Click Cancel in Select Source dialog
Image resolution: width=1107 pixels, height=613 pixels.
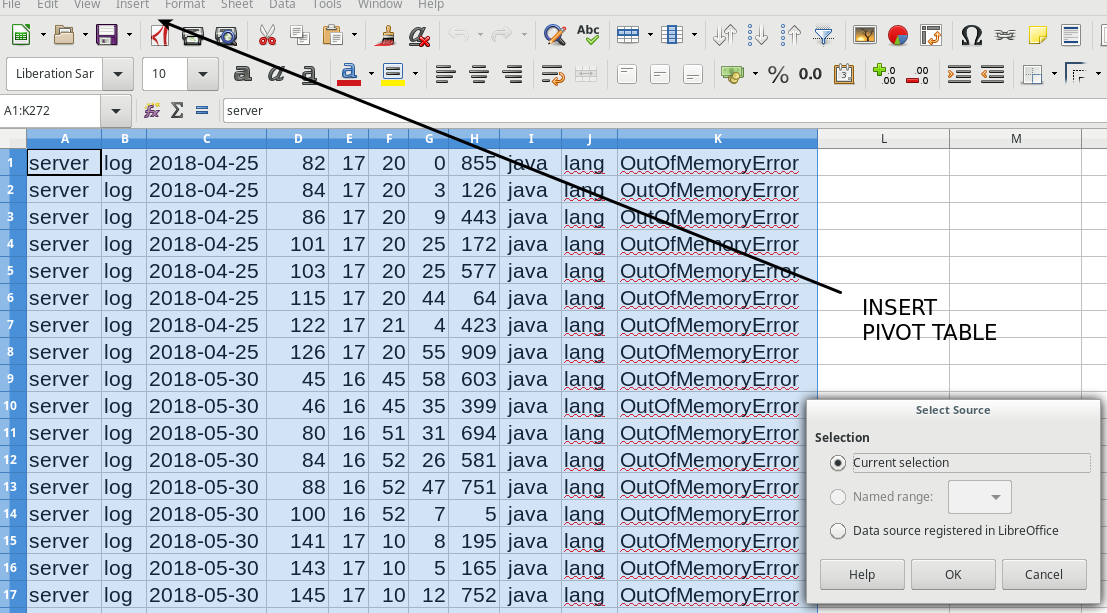pos(1044,574)
